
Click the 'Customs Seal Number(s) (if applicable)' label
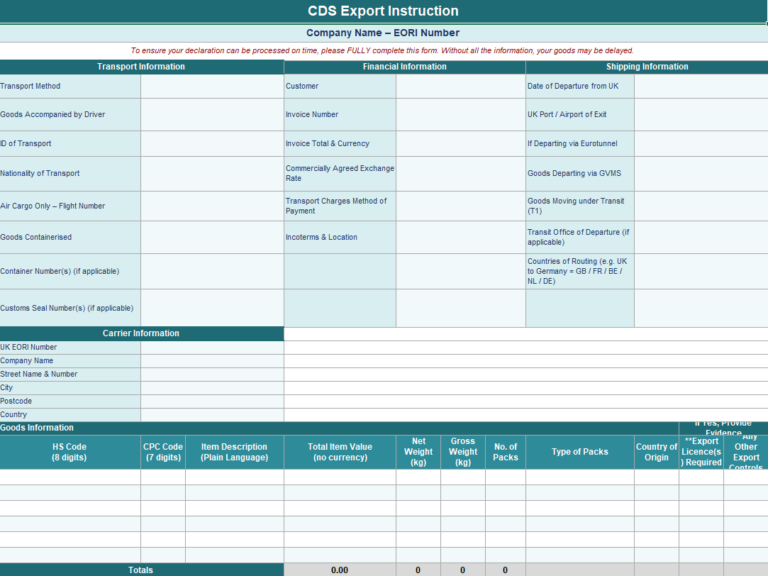point(67,308)
